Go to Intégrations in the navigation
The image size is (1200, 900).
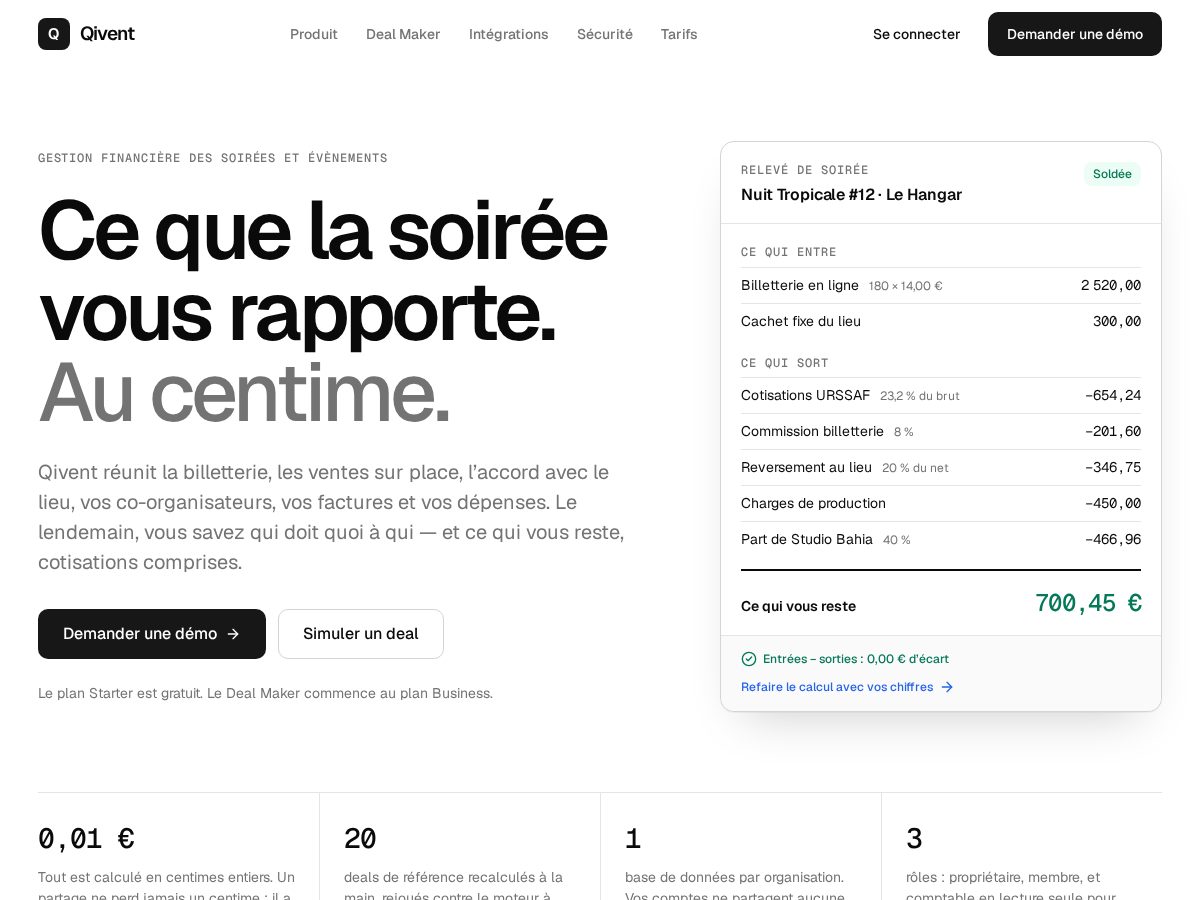click(509, 34)
